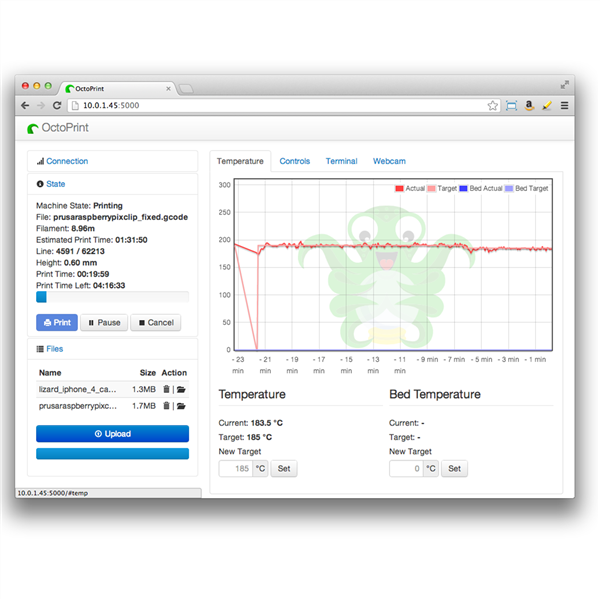Pause the current print job

[103, 323]
